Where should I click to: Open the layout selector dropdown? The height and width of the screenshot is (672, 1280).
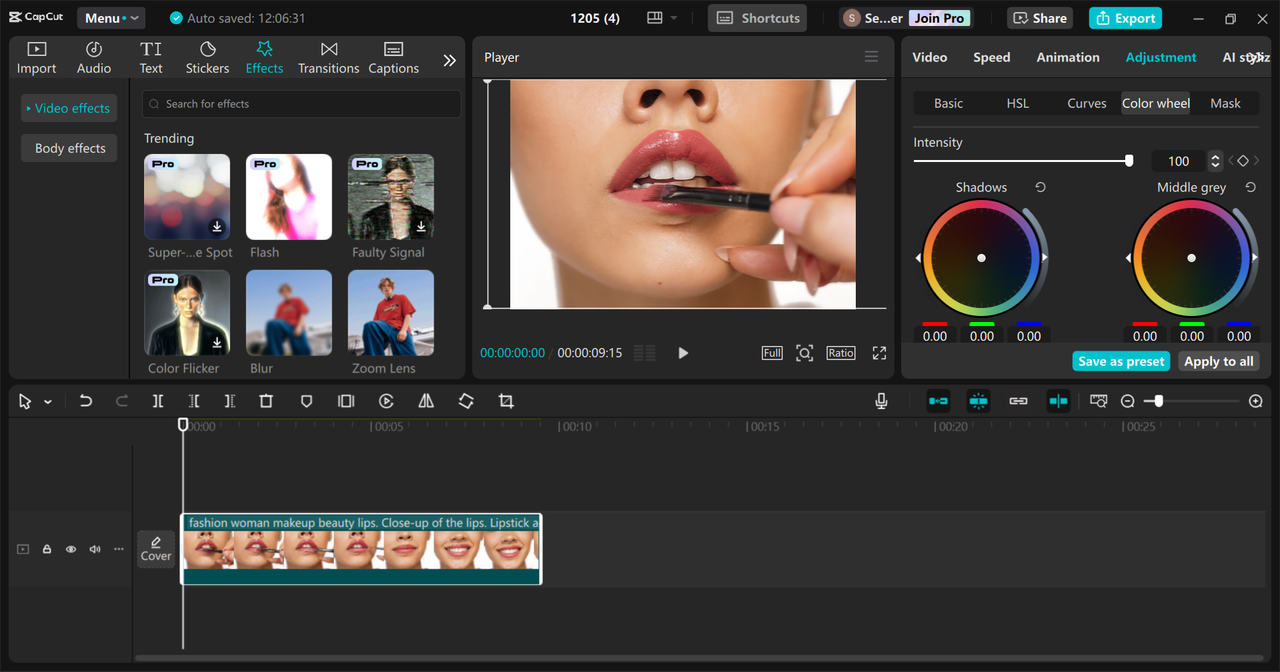(x=662, y=18)
